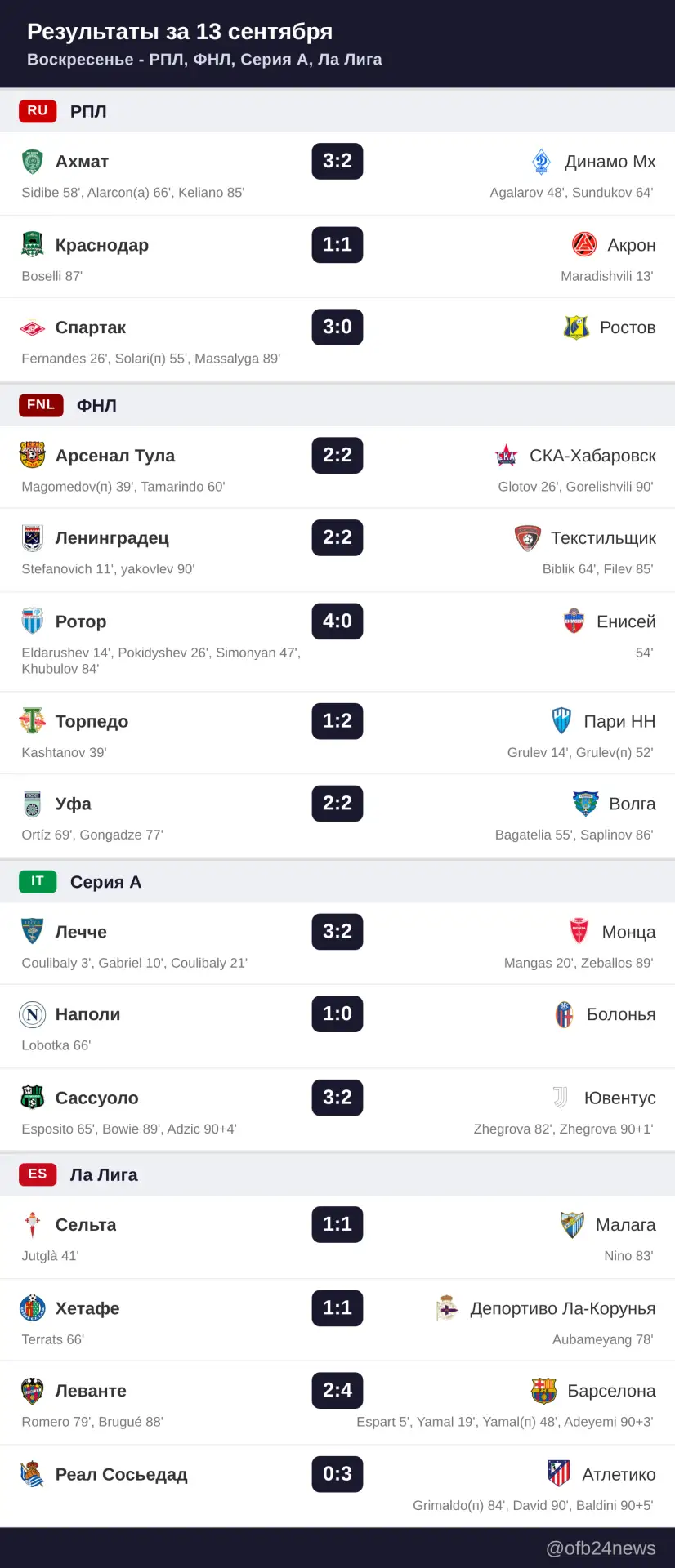Click the Napoli N logo

(x=32, y=1014)
